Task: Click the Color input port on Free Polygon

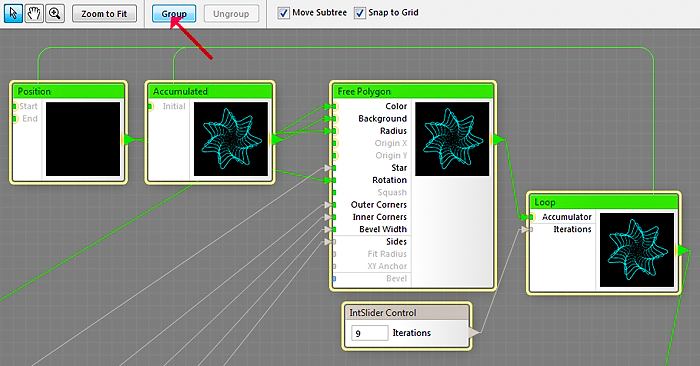Action: click(x=334, y=106)
